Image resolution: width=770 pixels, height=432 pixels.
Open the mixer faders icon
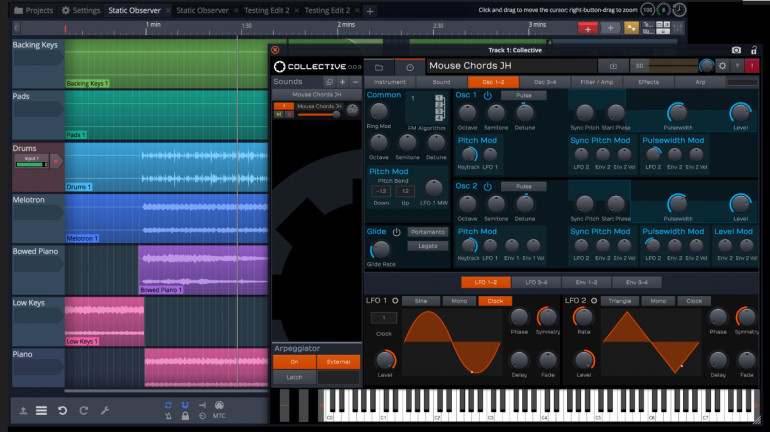point(678,28)
